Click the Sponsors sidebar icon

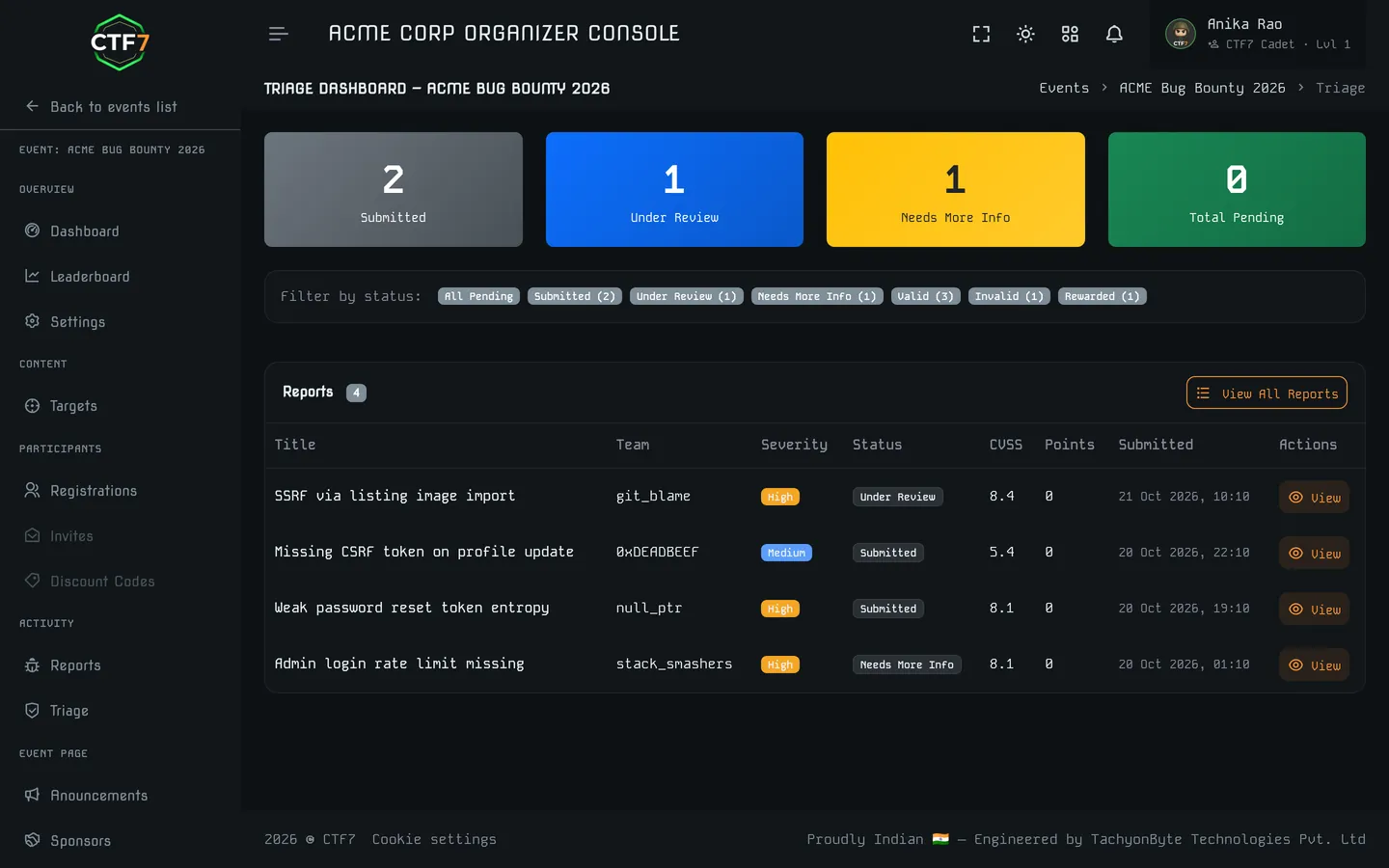32,840
